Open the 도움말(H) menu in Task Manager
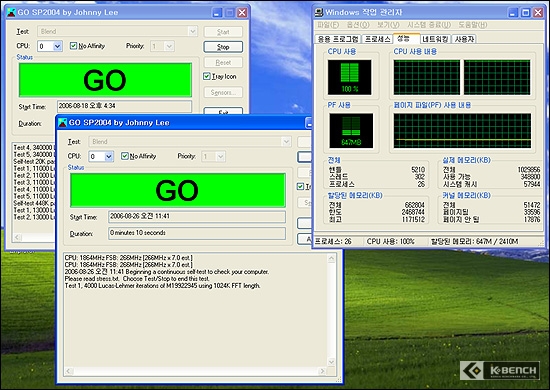 473,25
